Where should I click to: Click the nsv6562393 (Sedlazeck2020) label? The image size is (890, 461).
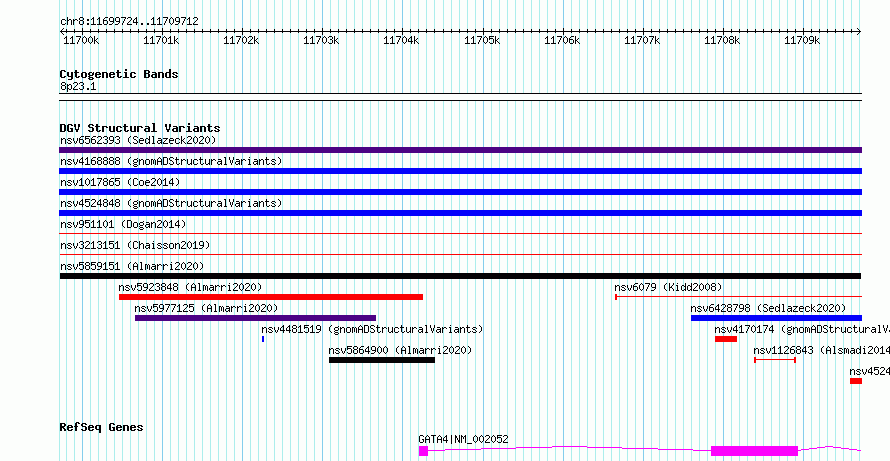pyautogui.click(x=138, y=140)
